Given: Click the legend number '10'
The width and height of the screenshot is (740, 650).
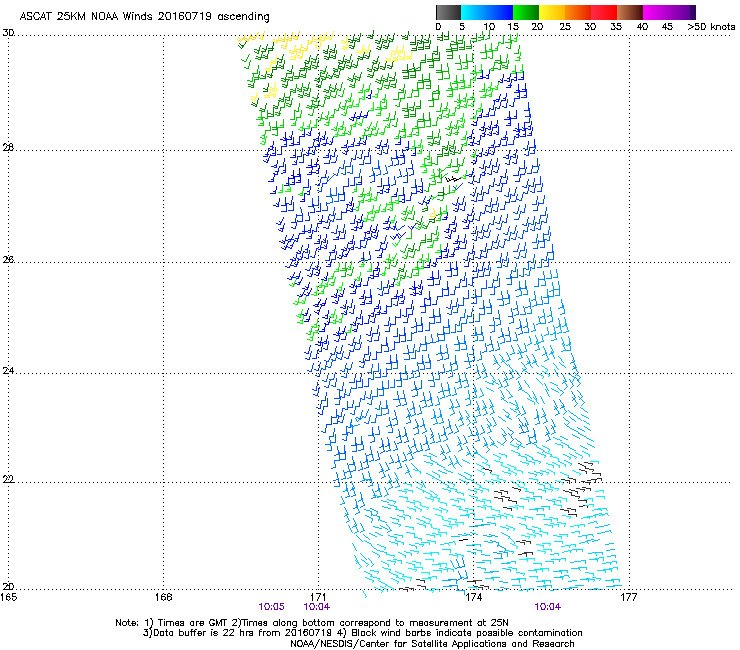Looking at the screenshot, I should 489,27.
